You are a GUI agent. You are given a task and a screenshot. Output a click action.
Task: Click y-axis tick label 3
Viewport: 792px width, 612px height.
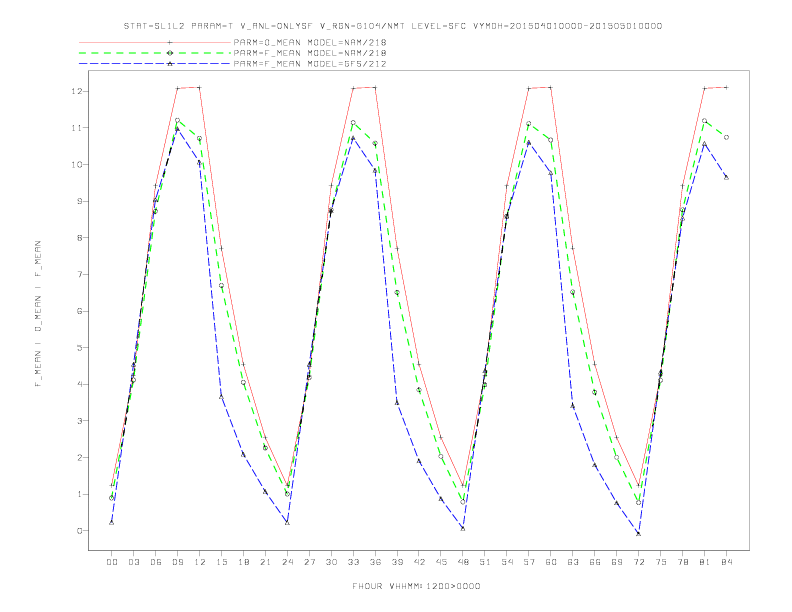79,421
